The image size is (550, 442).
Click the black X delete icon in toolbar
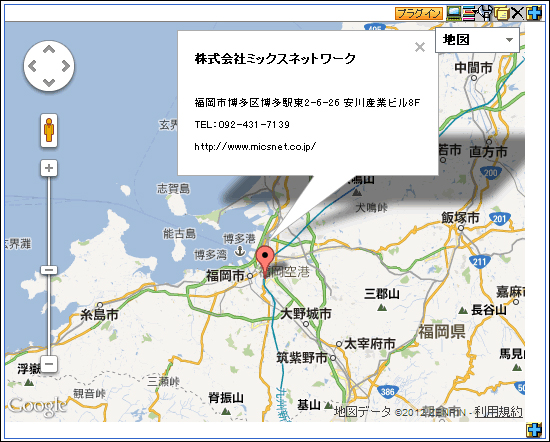pyautogui.click(x=517, y=13)
